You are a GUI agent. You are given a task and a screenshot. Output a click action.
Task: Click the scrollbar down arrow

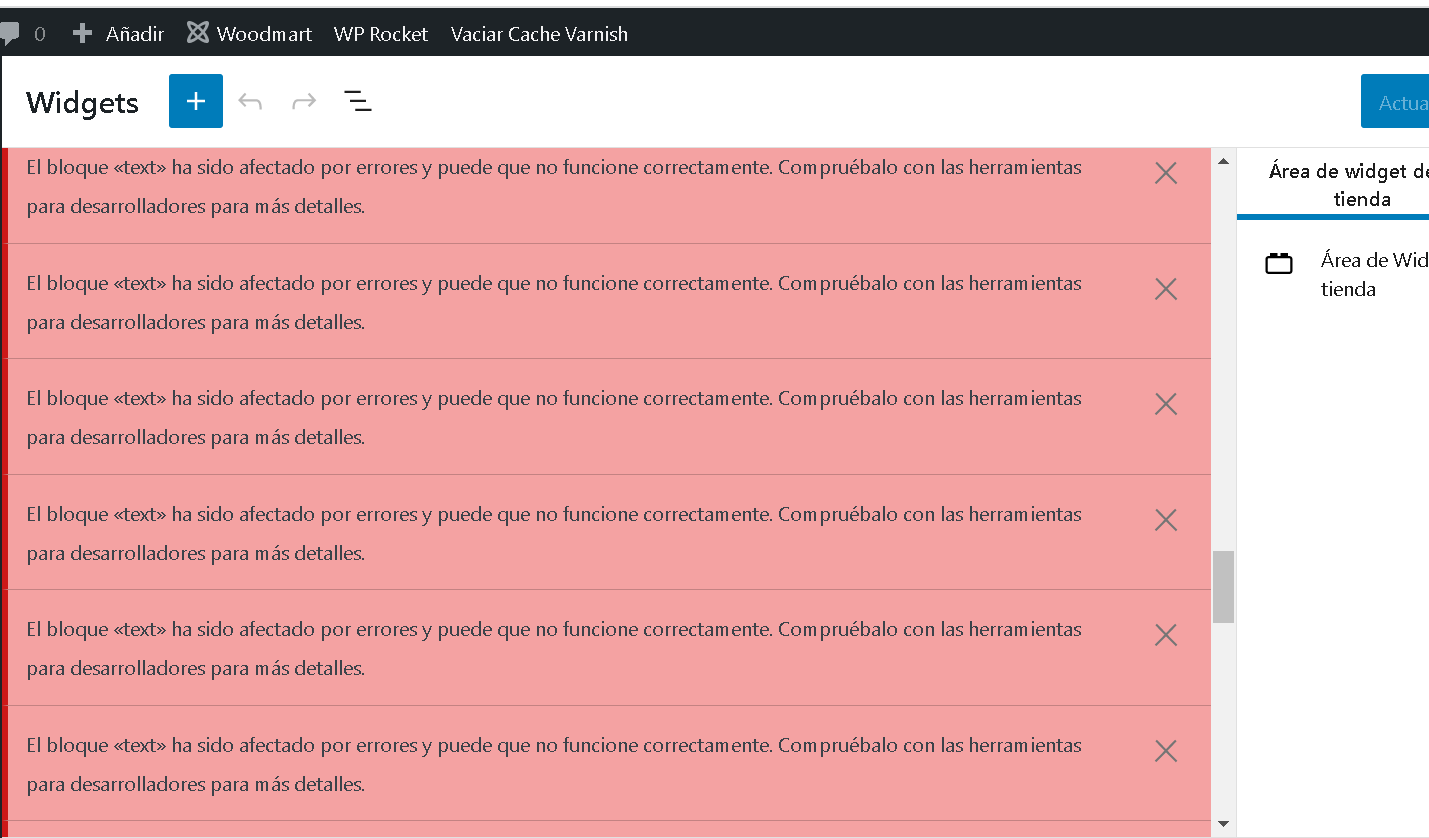click(1223, 824)
